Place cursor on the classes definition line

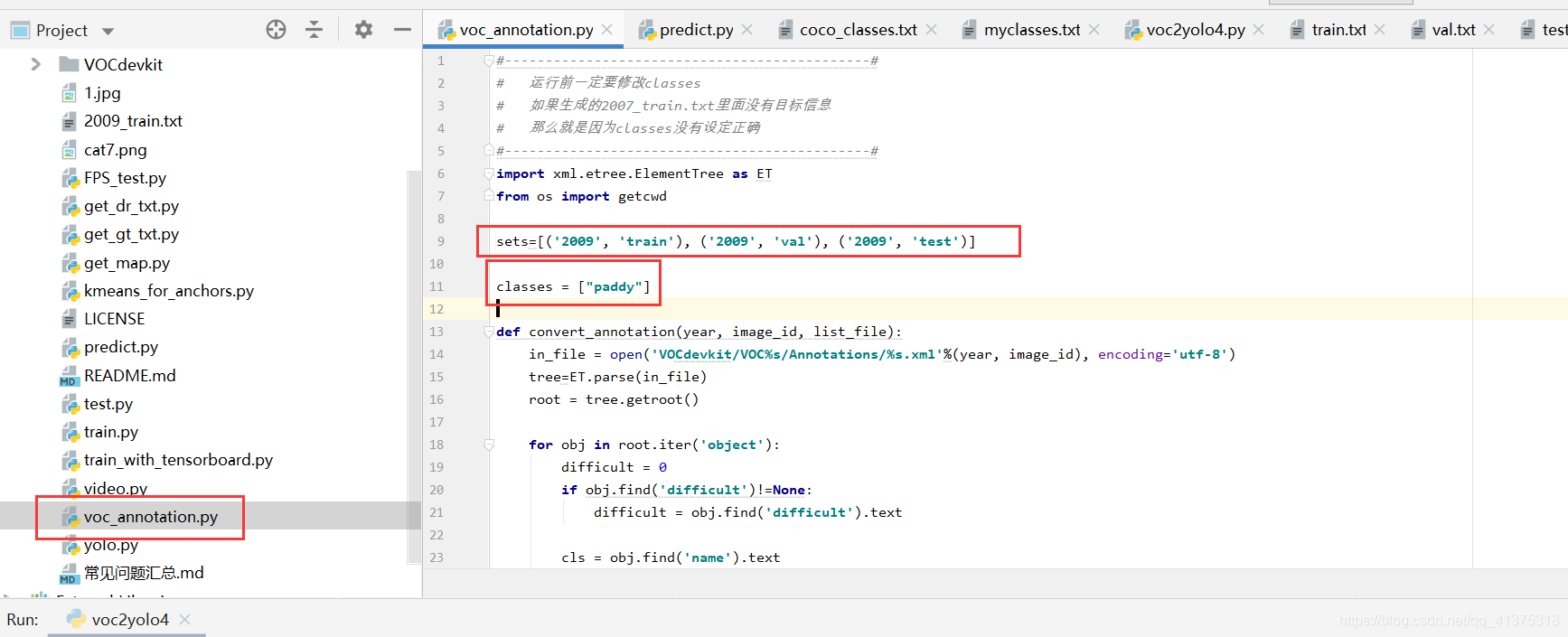(572, 286)
